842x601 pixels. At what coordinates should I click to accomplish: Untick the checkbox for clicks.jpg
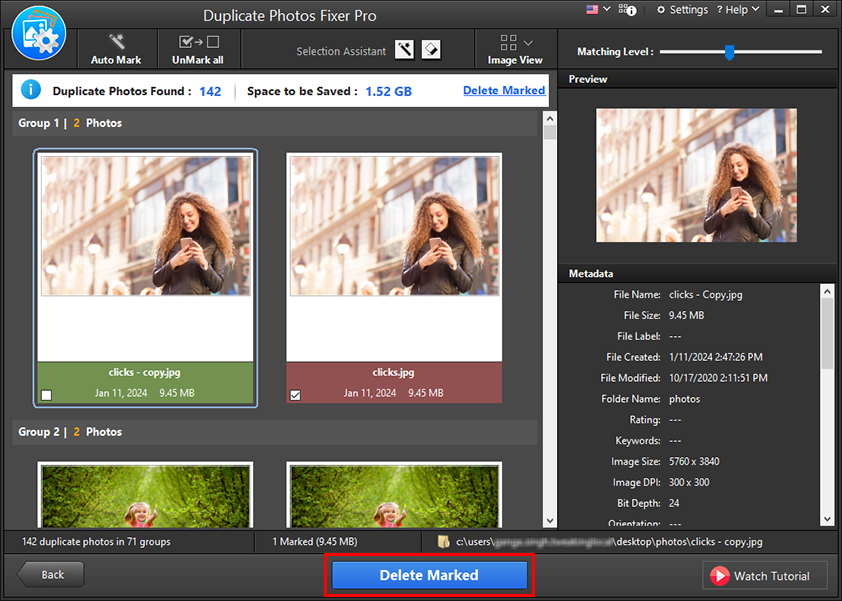point(295,395)
